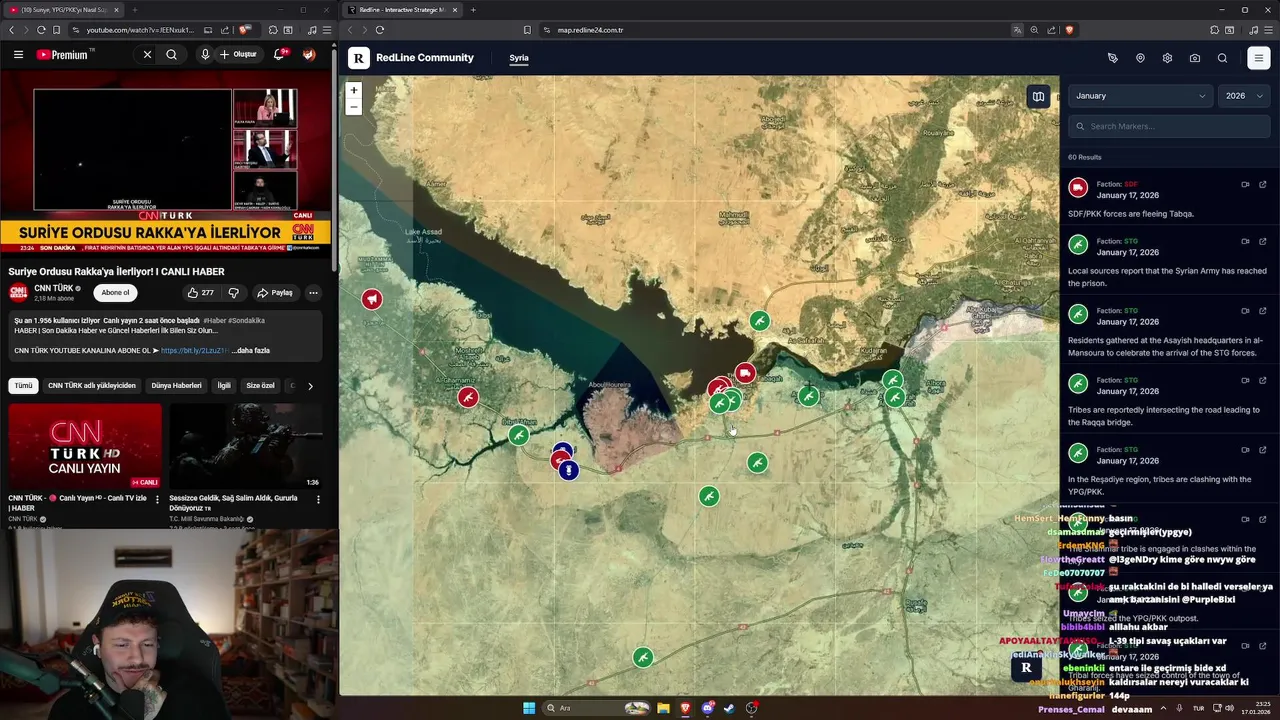Open video icon for 'fleeing Tabqa' entry

[x=1245, y=185]
